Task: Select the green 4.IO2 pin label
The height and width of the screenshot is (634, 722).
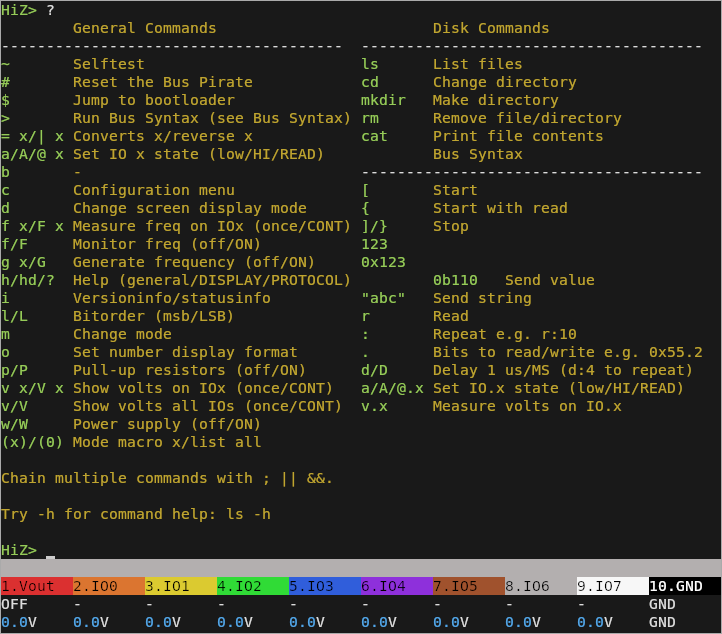Action: [x=252, y=586]
